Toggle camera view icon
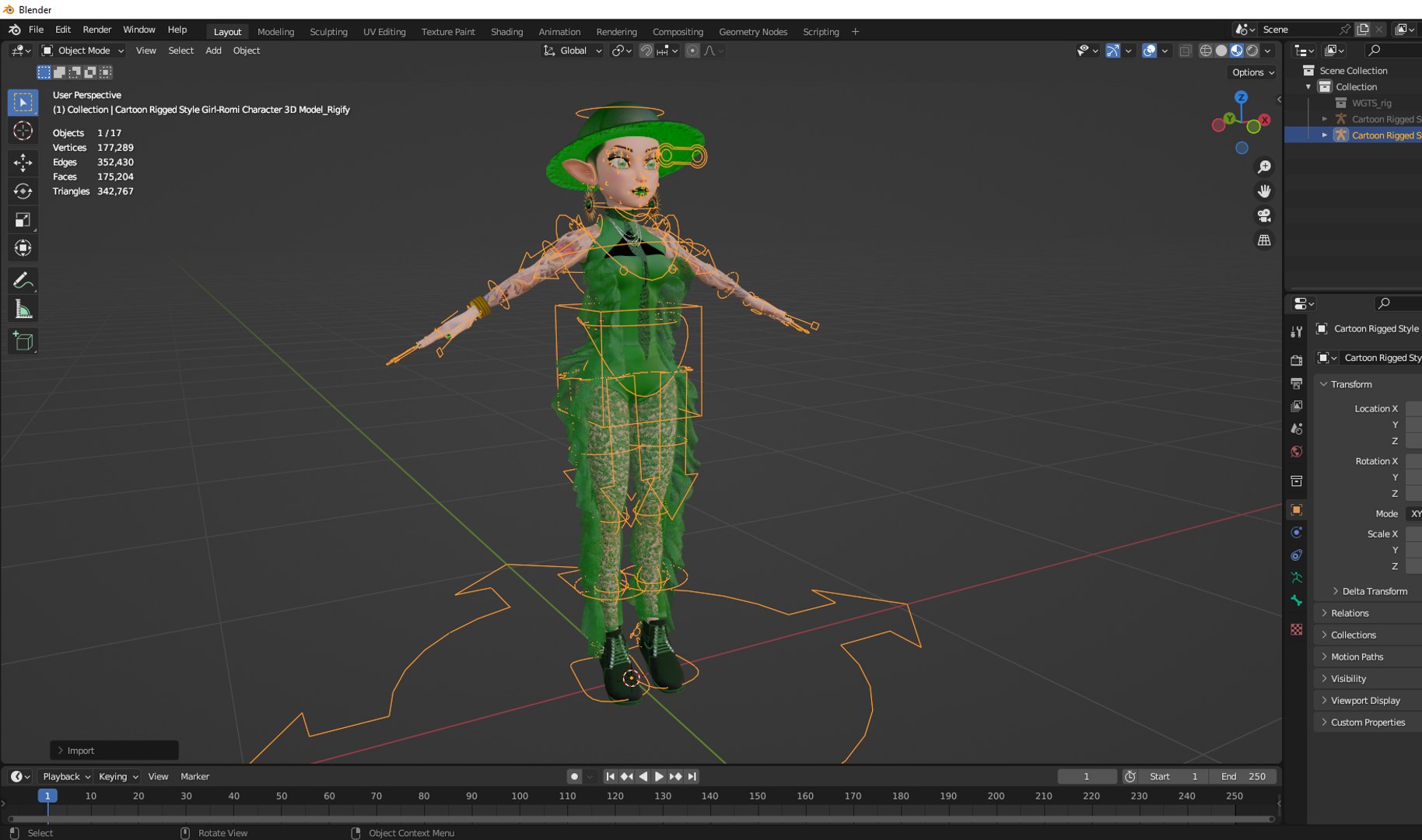 (x=1264, y=215)
